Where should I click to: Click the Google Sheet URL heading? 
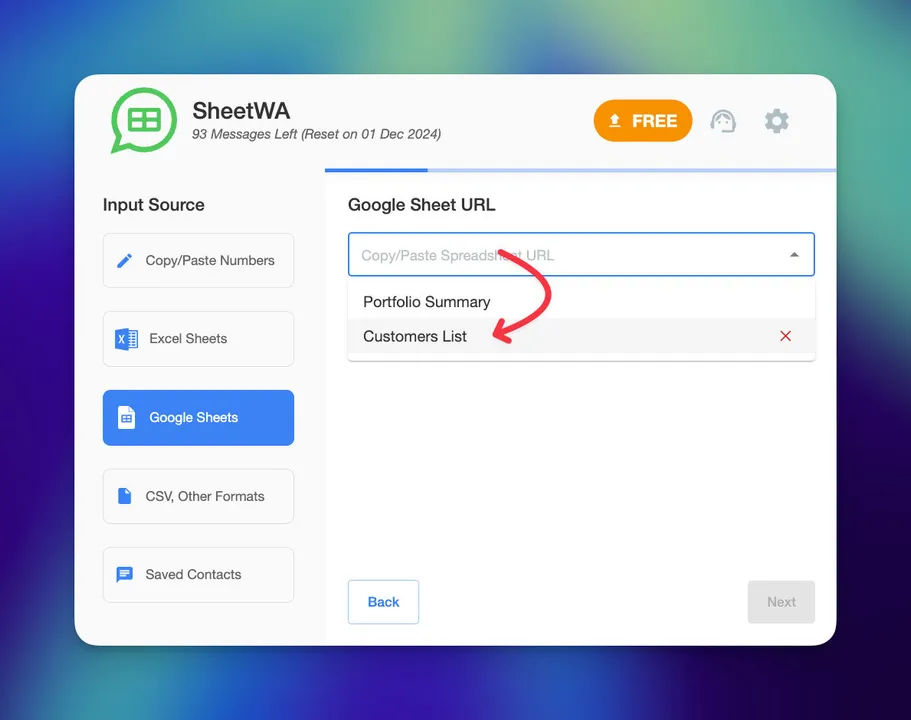click(x=422, y=205)
